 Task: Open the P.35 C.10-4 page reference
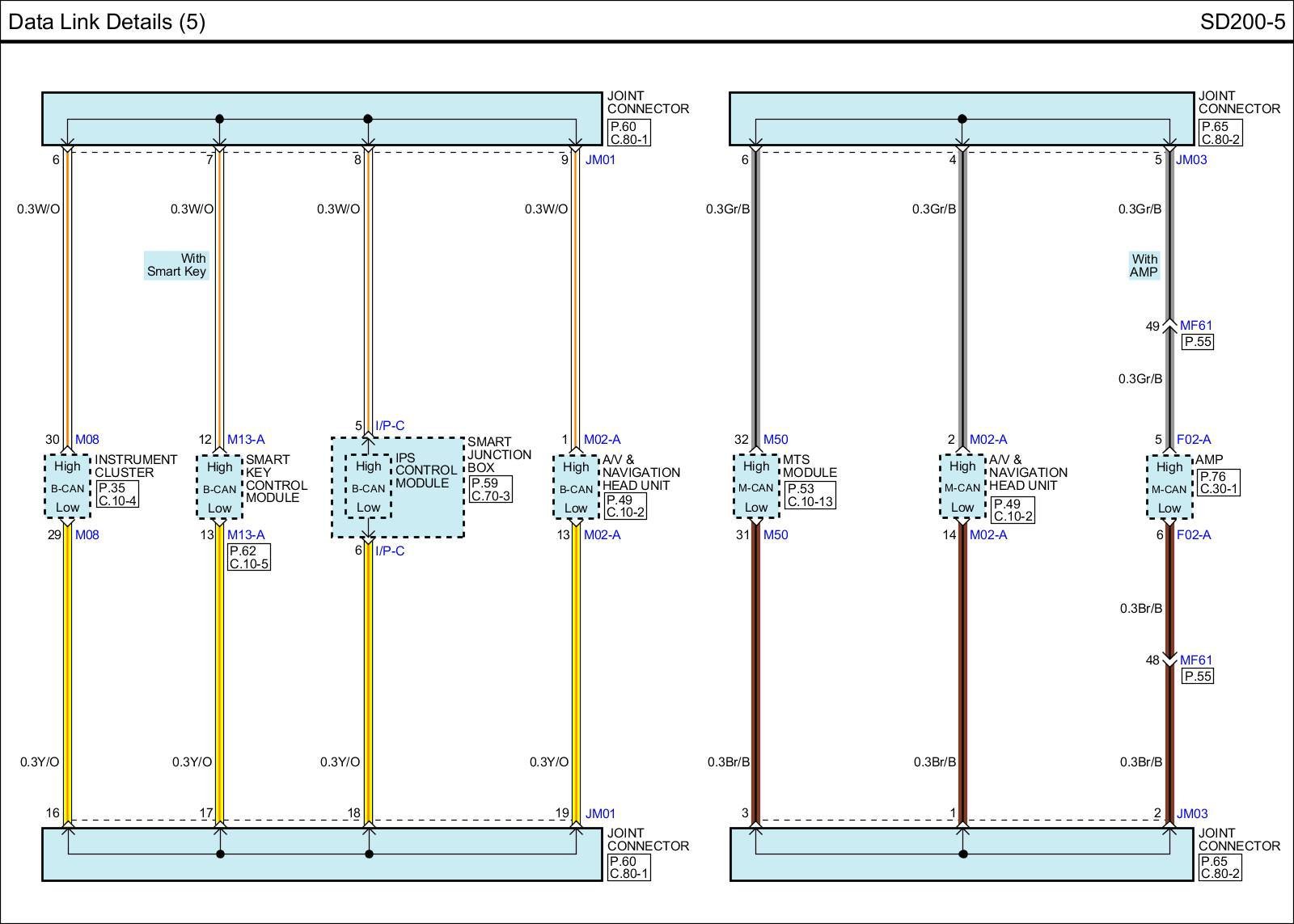coord(117,494)
